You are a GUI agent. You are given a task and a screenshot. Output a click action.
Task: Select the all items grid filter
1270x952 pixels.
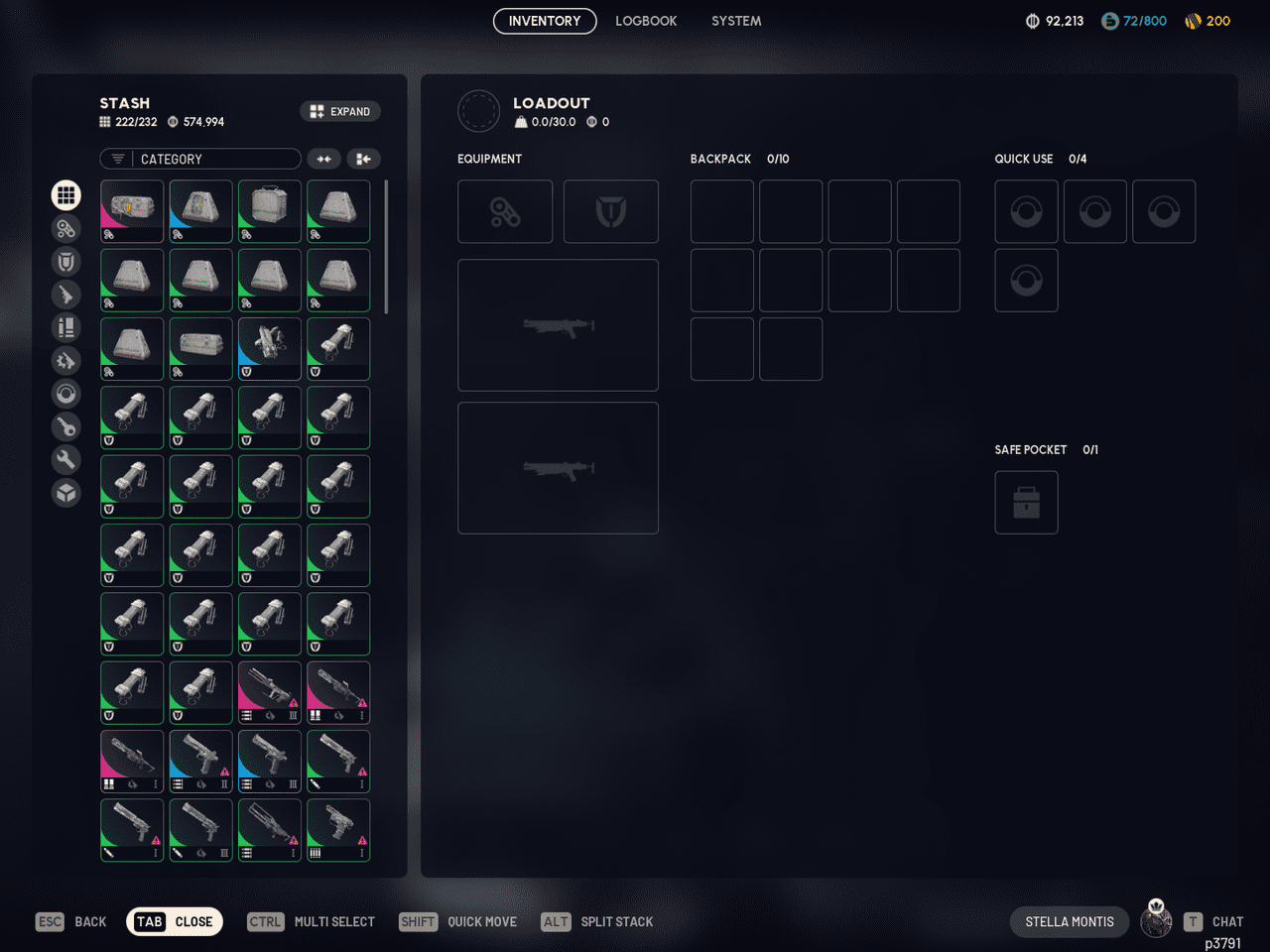66,195
